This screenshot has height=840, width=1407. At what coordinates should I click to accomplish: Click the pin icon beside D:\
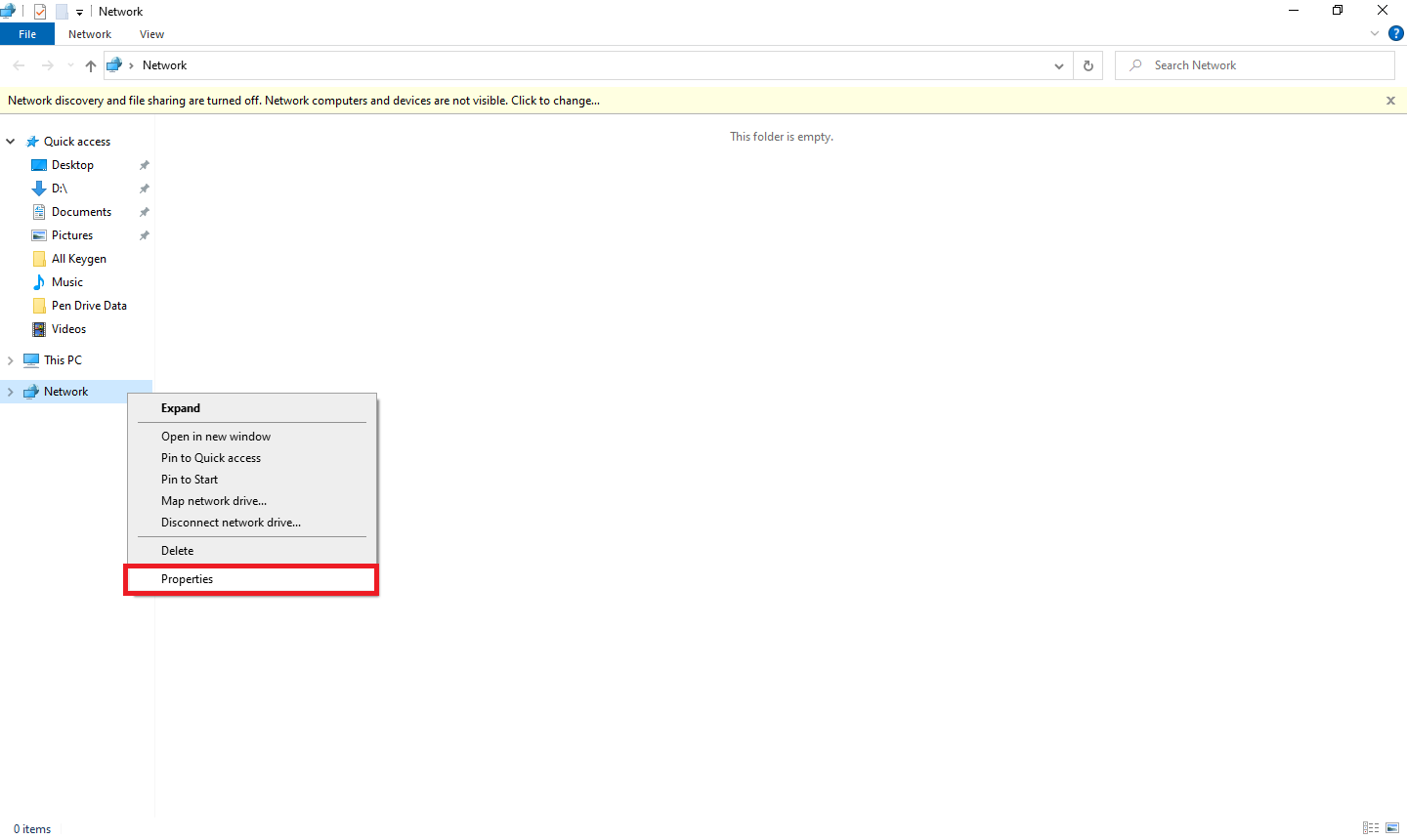(x=144, y=189)
